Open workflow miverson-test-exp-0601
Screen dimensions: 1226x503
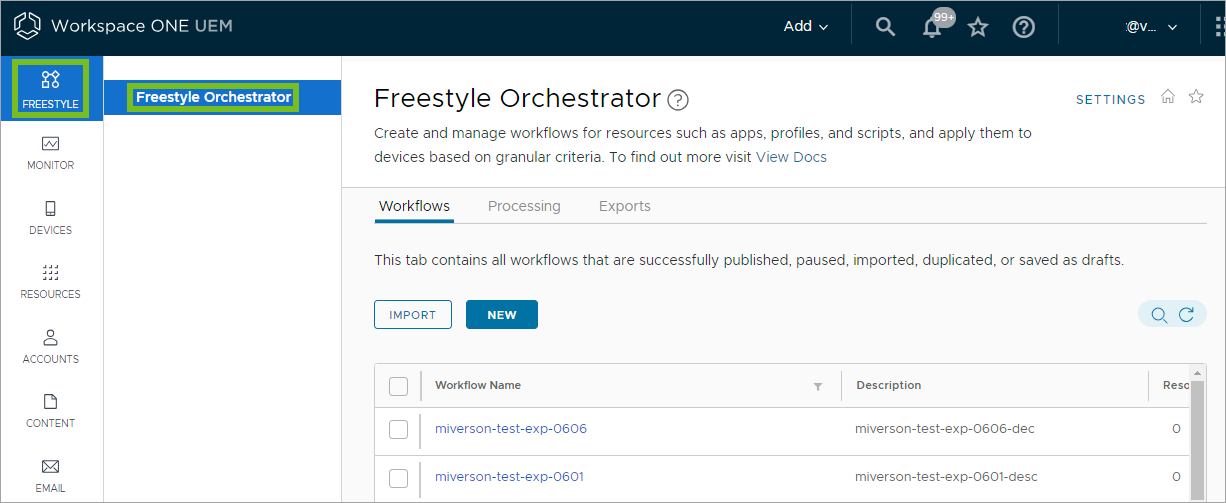click(x=509, y=477)
